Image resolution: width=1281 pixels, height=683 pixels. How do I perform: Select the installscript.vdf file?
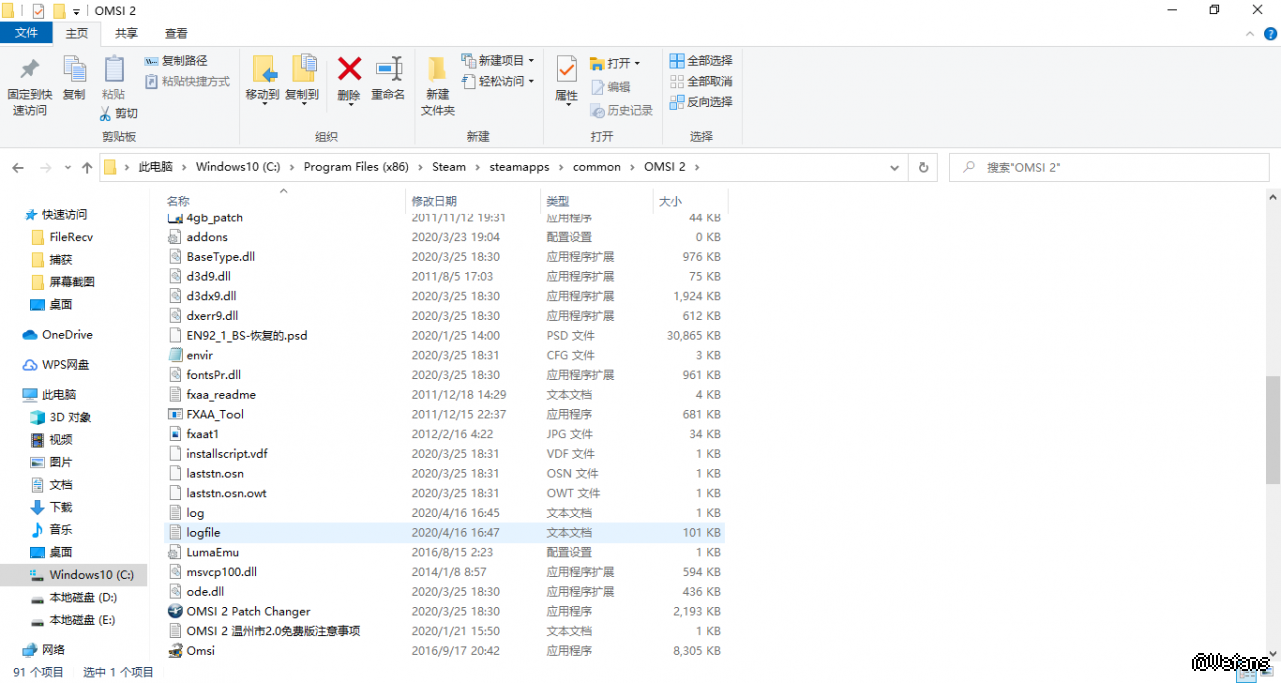pos(443,453)
